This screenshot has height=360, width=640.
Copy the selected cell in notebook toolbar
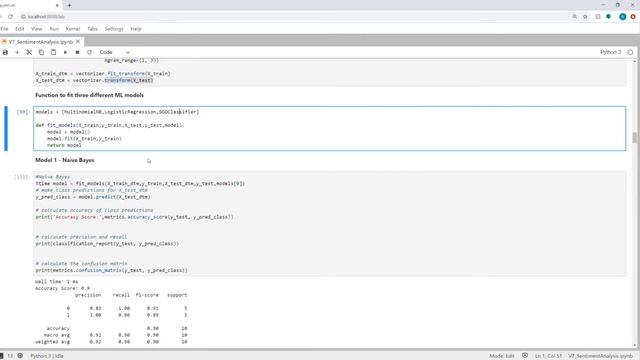pyautogui.click(x=41, y=52)
